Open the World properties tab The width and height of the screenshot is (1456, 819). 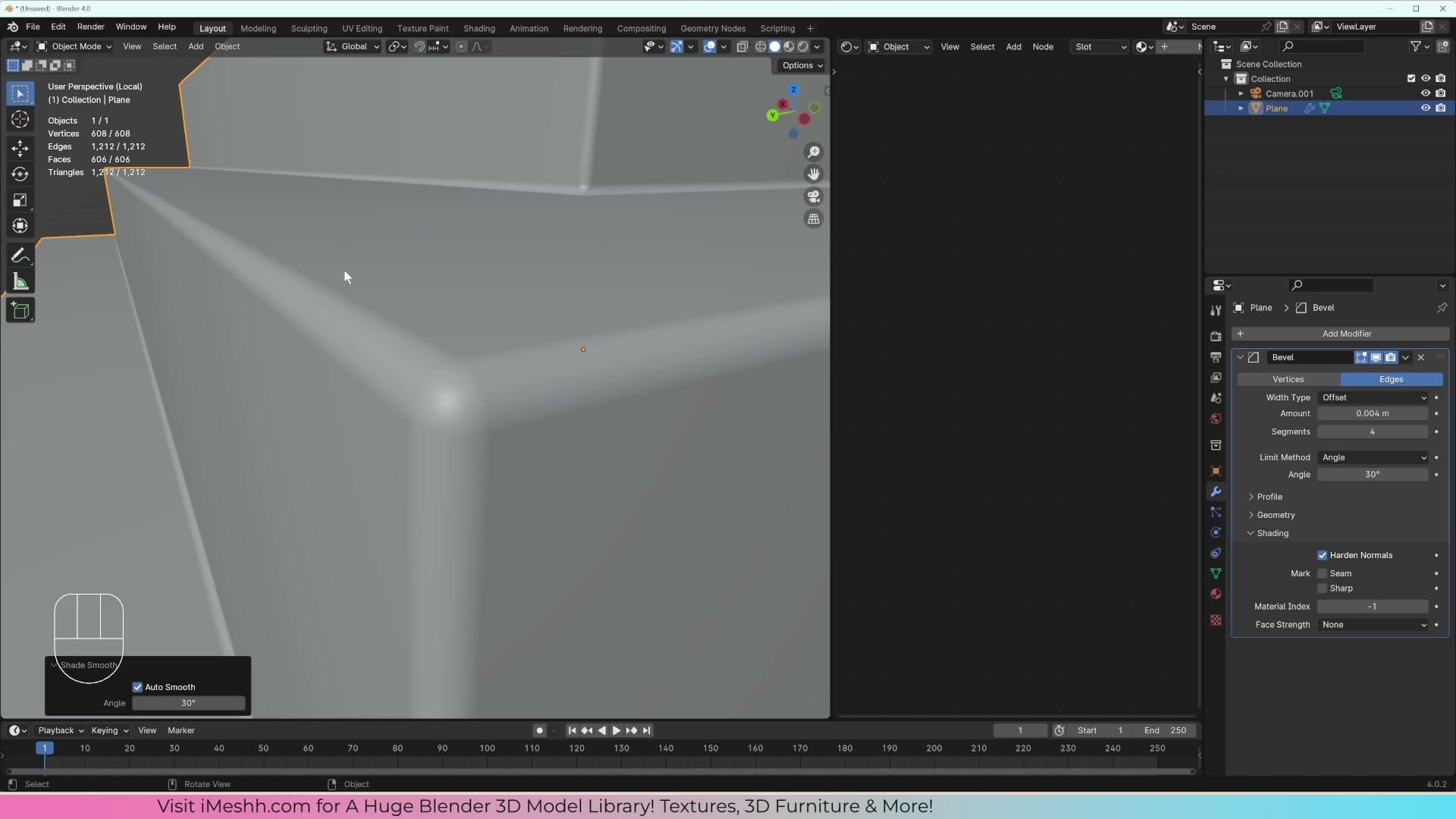point(1216,418)
